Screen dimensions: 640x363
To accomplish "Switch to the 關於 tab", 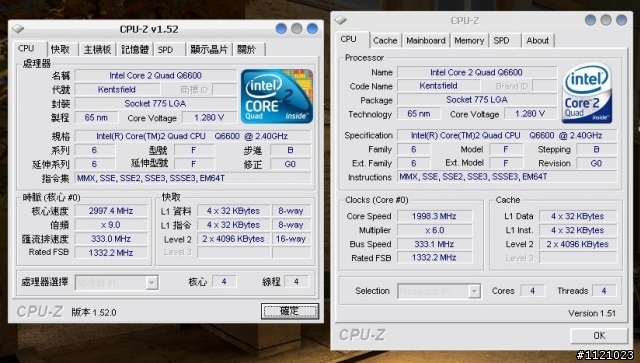I will [247, 49].
